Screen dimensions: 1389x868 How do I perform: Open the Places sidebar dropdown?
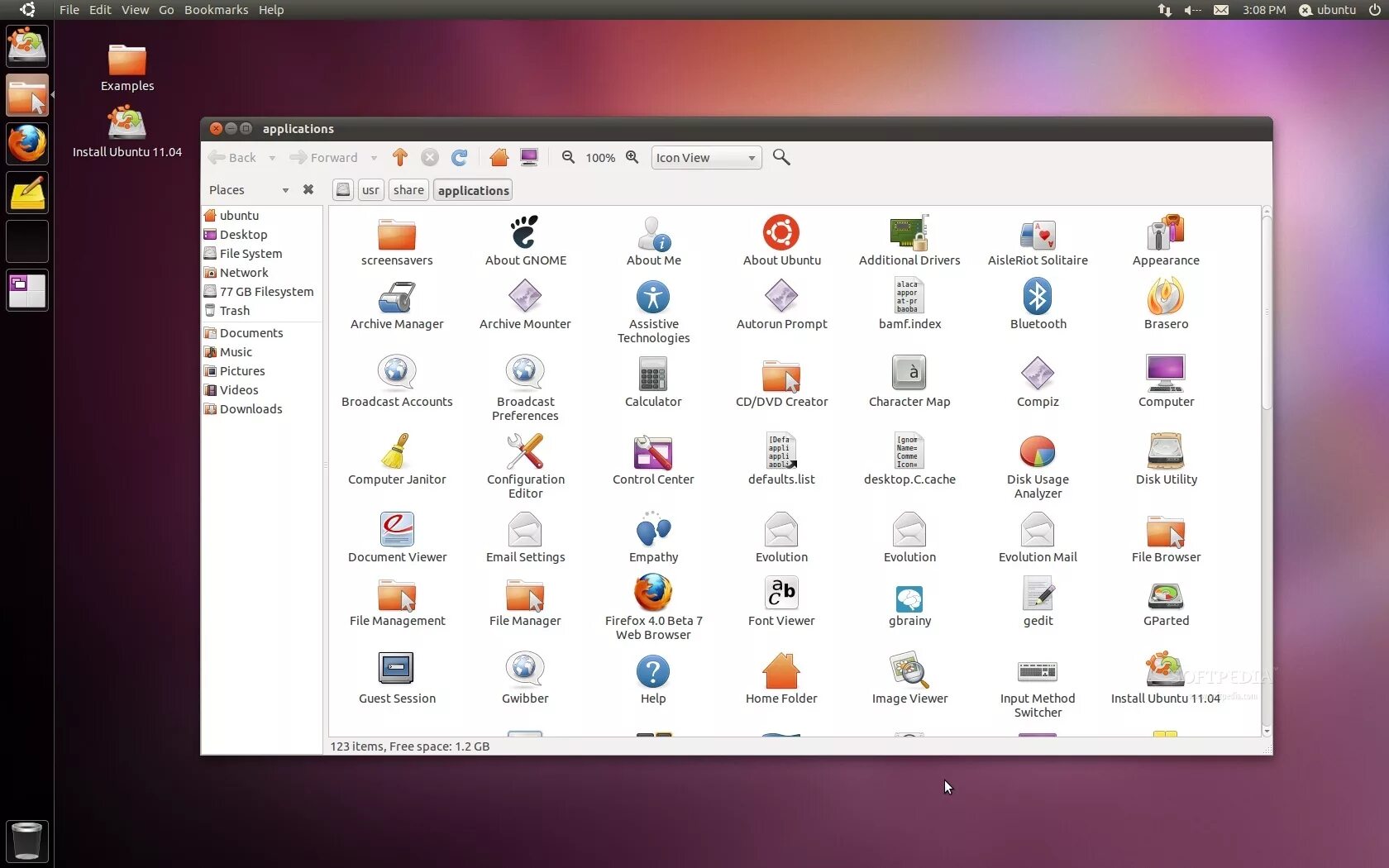point(285,189)
